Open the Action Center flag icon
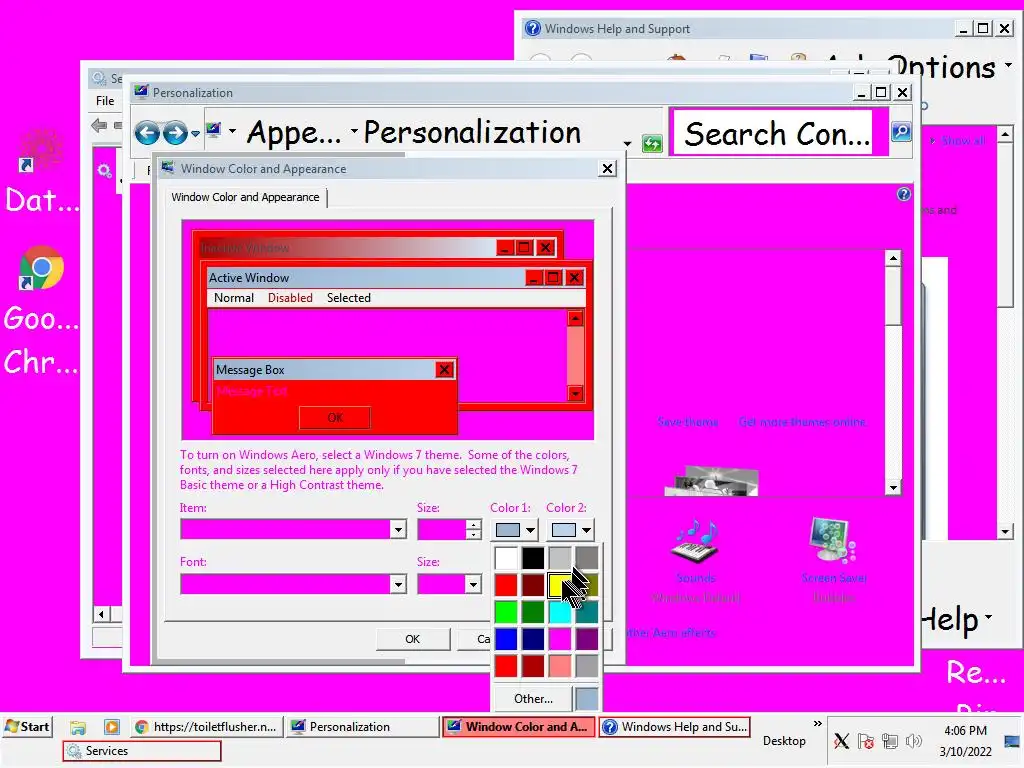Viewport: 1024px width, 768px height. coord(866,741)
